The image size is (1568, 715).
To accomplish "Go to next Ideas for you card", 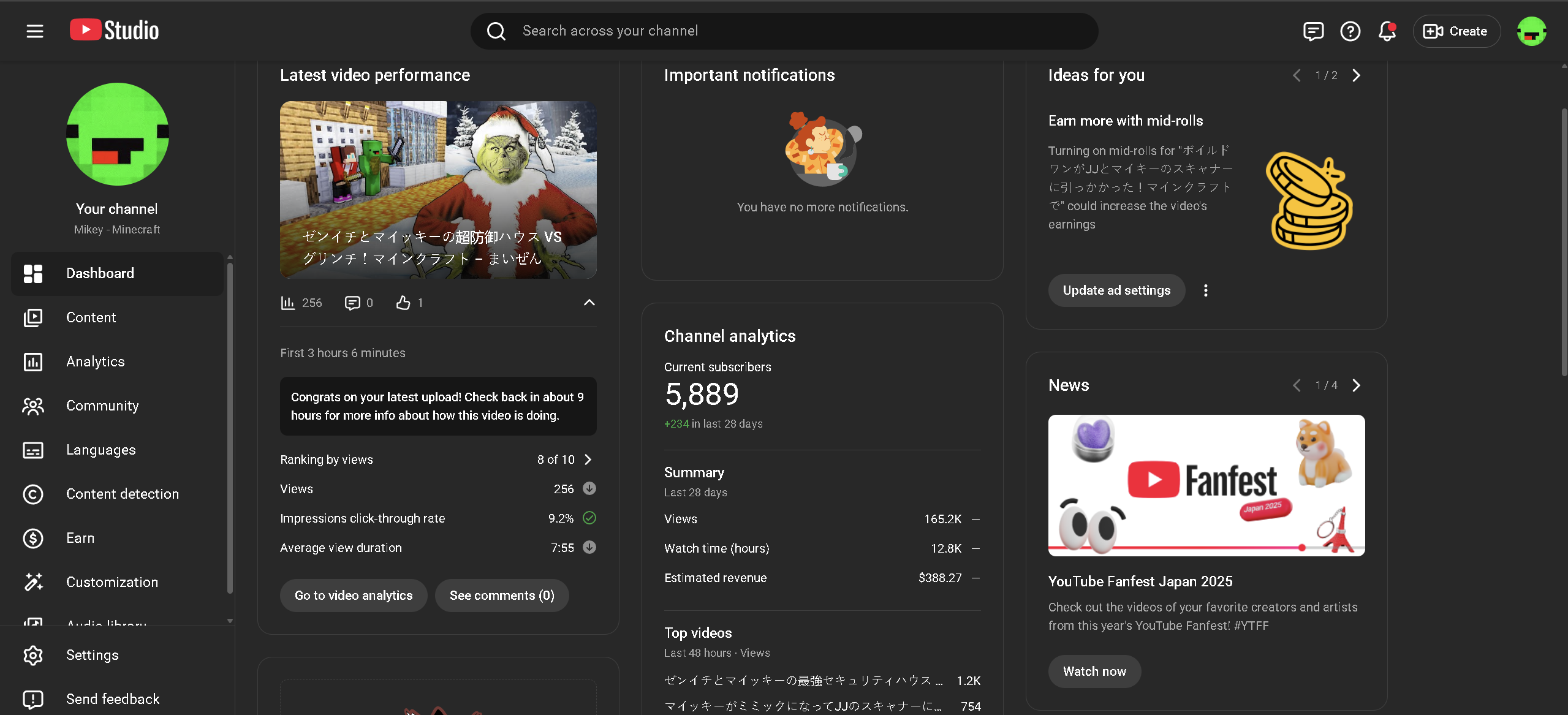I will coord(1356,75).
